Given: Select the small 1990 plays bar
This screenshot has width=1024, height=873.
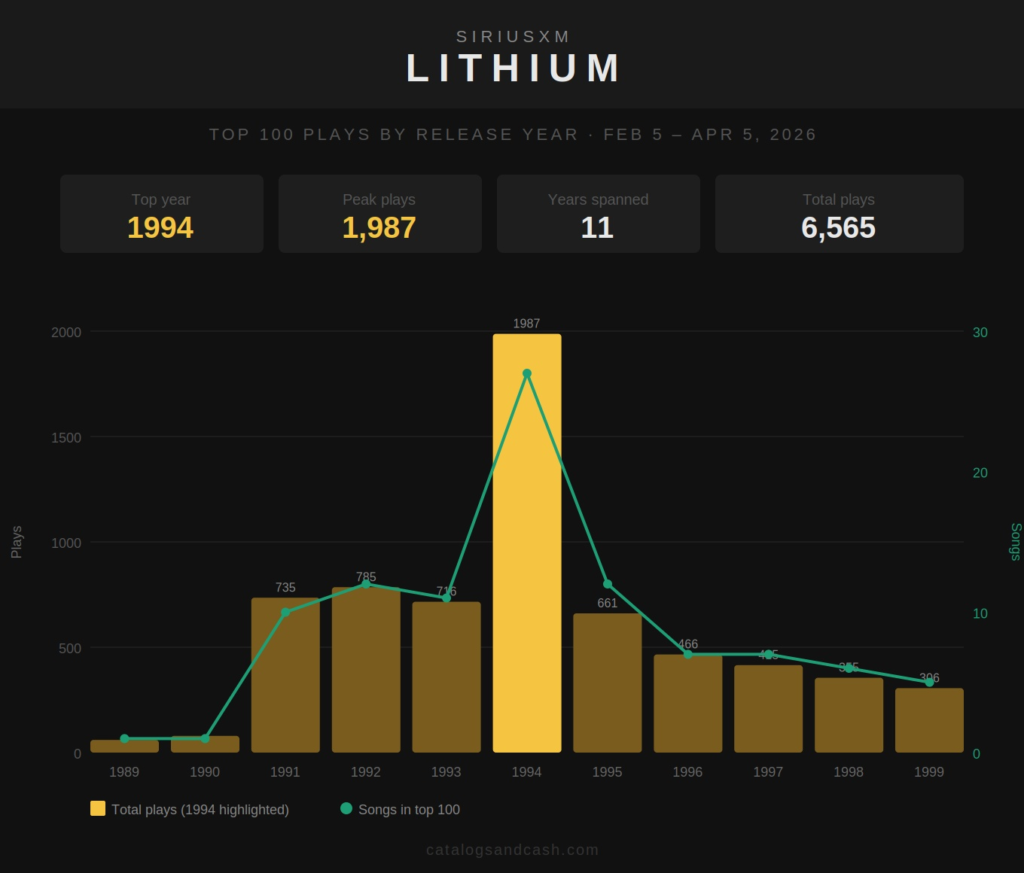Looking at the screenshot, I should coord(205,744).
